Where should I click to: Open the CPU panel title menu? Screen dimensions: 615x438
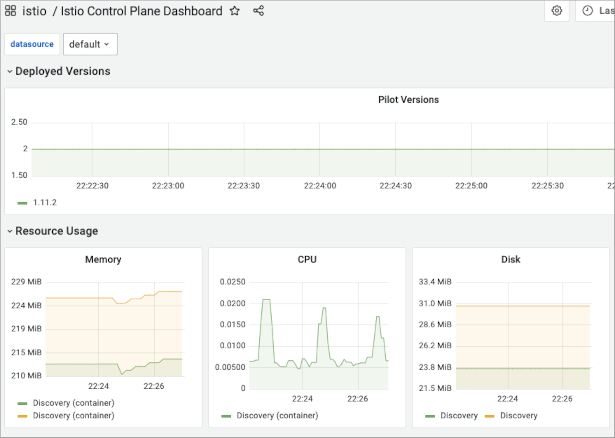point(307,259)
